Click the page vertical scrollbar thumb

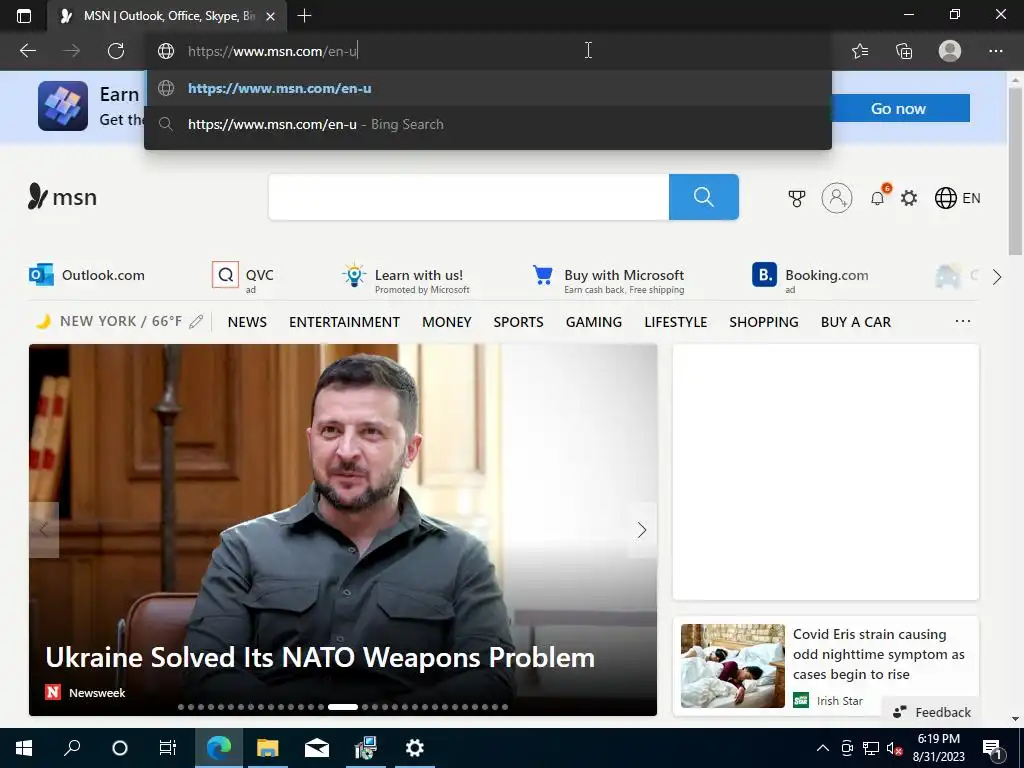coord(1015,171)
